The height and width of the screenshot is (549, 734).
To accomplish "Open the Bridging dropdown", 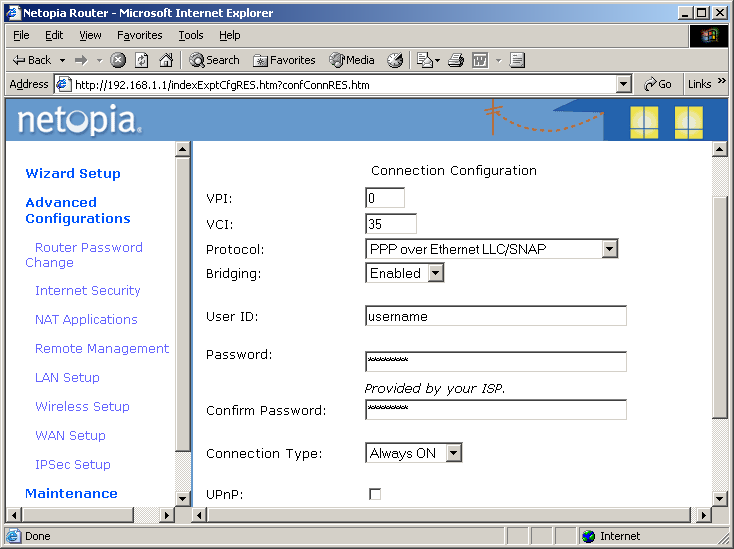I will coord(435,273).
